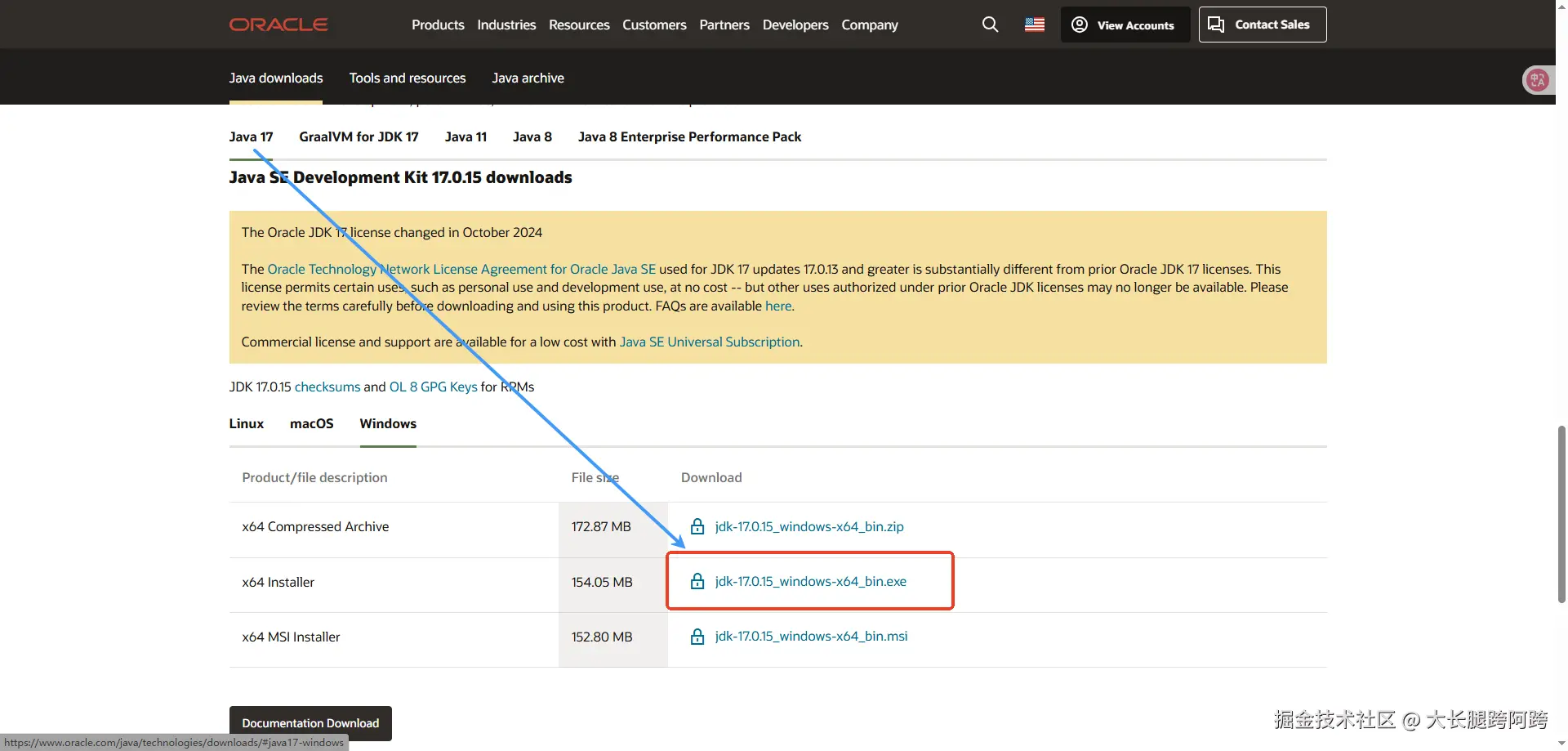Click the 'x64 MSI Installer' description cell
Screen dimensions: 1568x751
[x=291, y=637]
